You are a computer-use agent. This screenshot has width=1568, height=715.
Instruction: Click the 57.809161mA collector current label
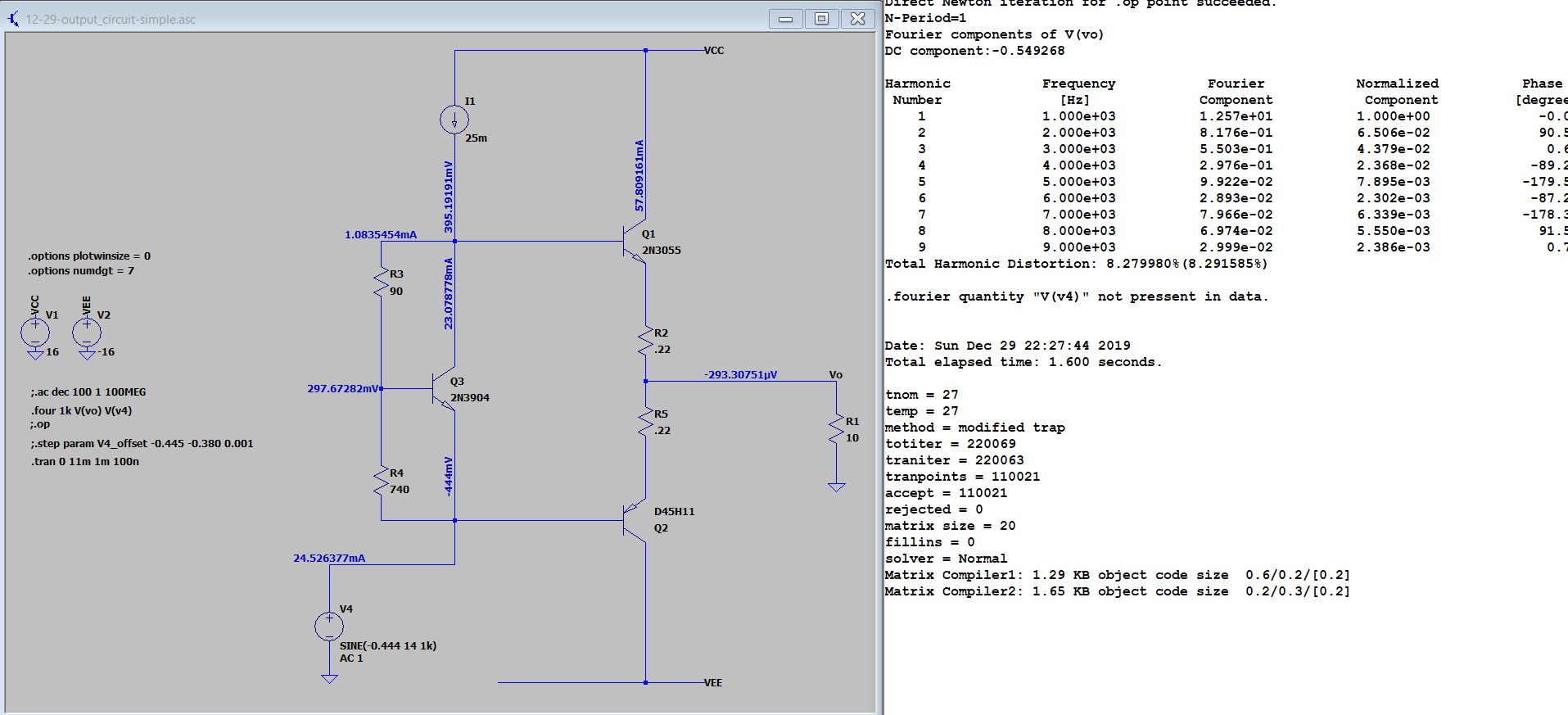click(639, 175)
